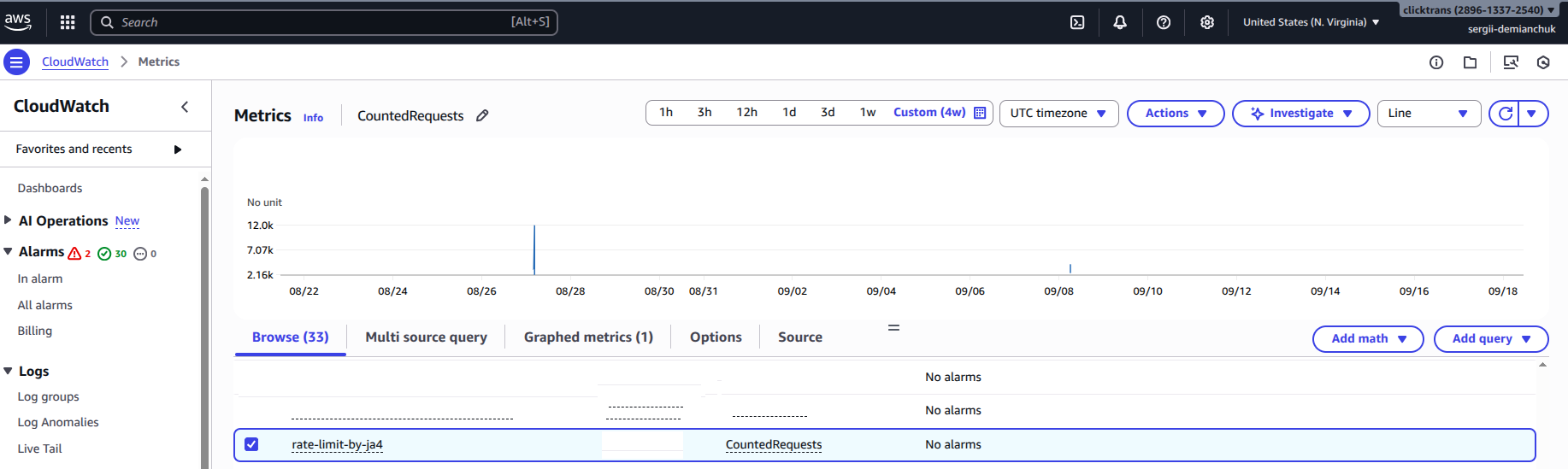Show alarms in alarm state, count 2
The width and height of the screenshot is (1568, 469).
click(x=80, y=254)
